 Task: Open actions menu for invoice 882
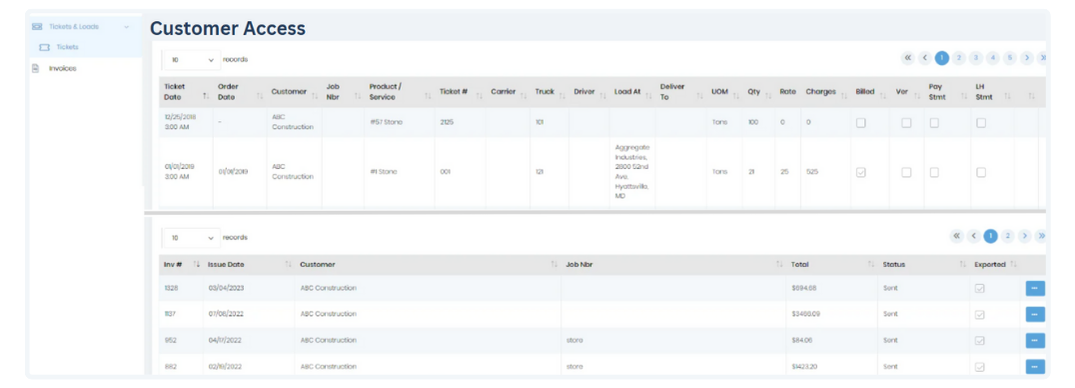coord(1035,367)
